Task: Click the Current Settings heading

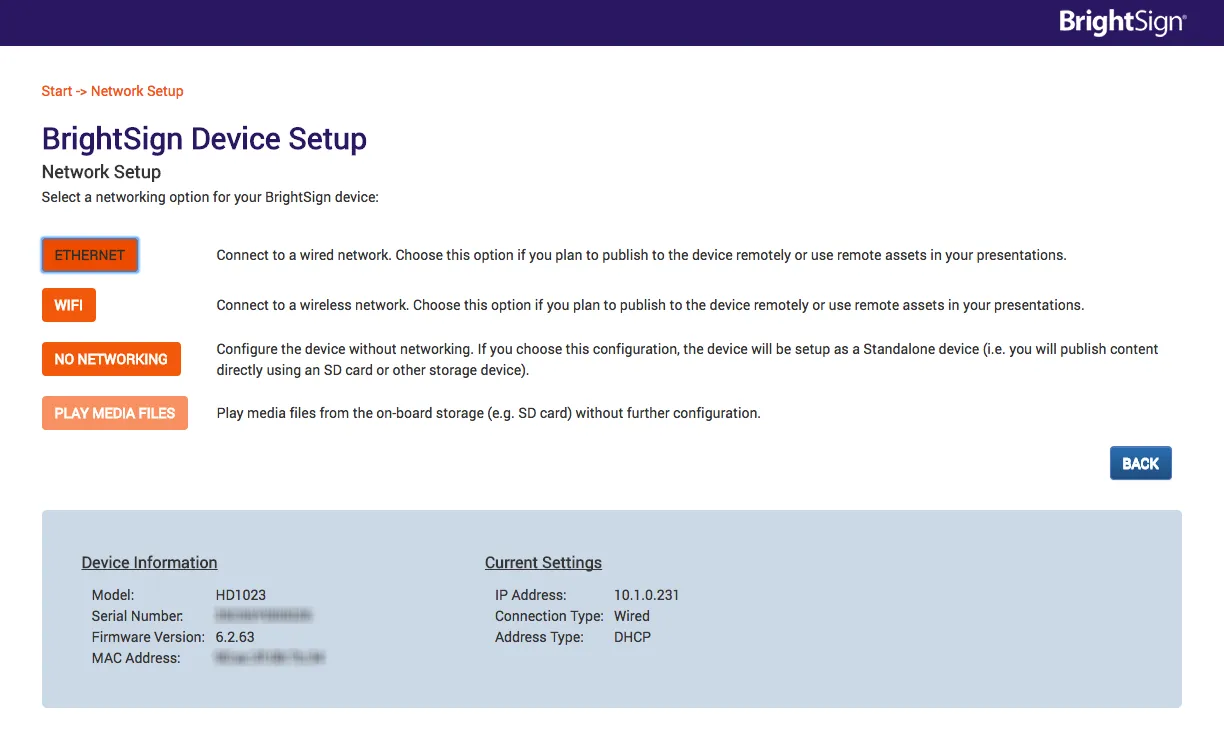Action: pos(543,562)
